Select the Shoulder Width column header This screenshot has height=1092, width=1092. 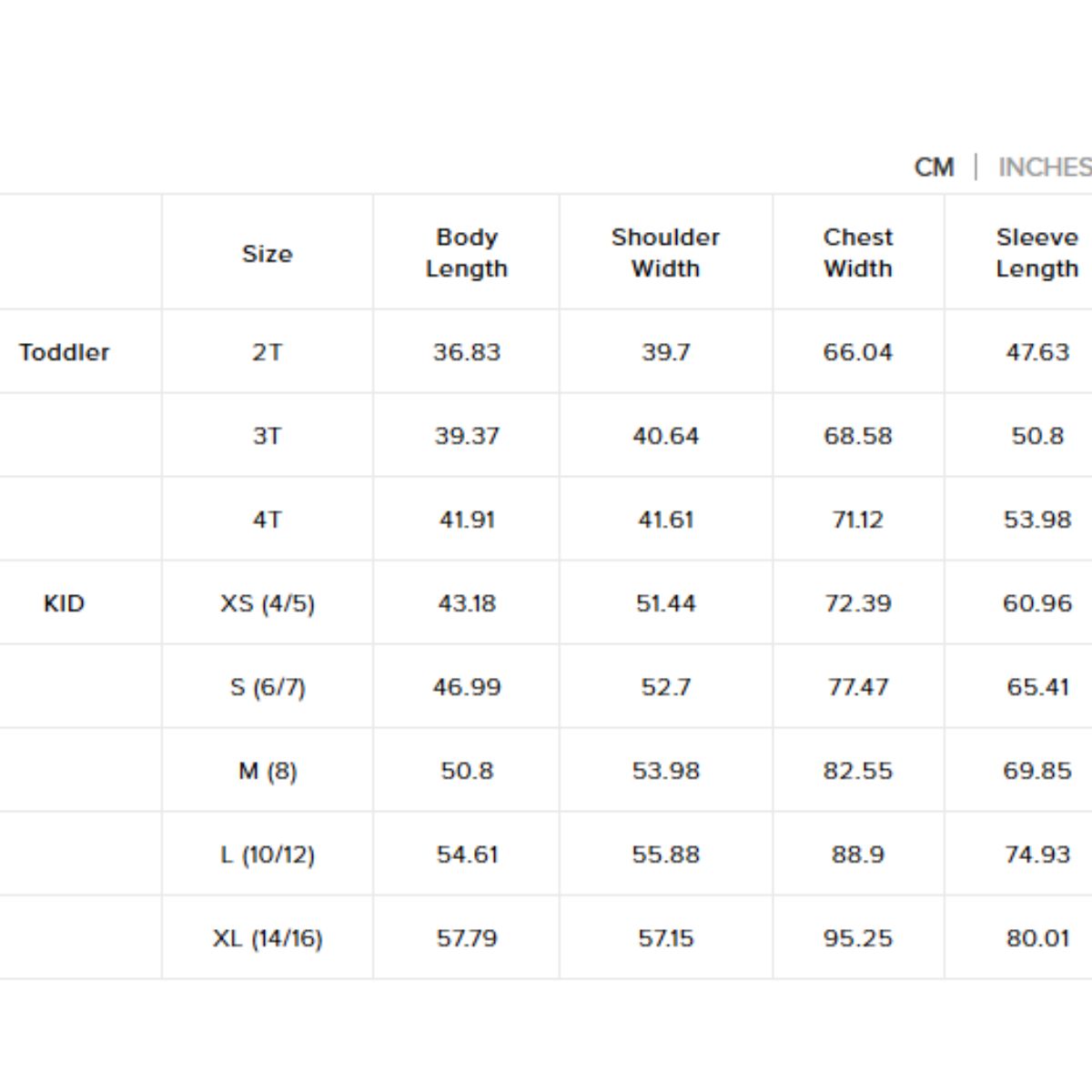[x=665, y=253]
